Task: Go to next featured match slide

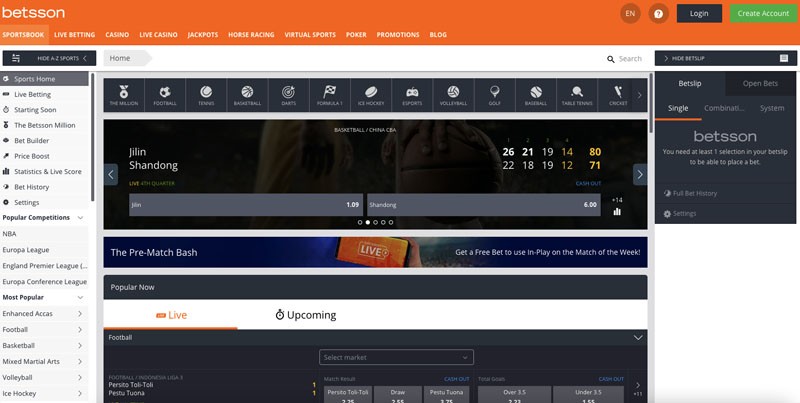Action: pos(640,174)
